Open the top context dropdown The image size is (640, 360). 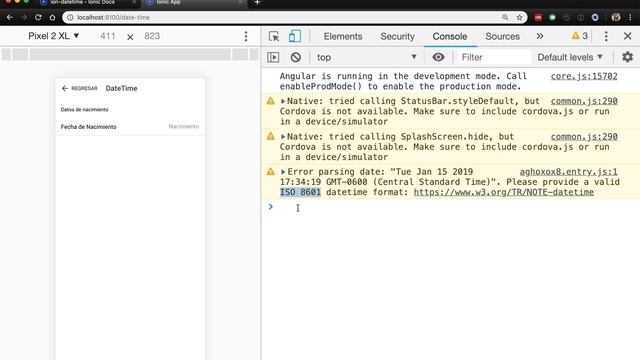pos(367,57)
